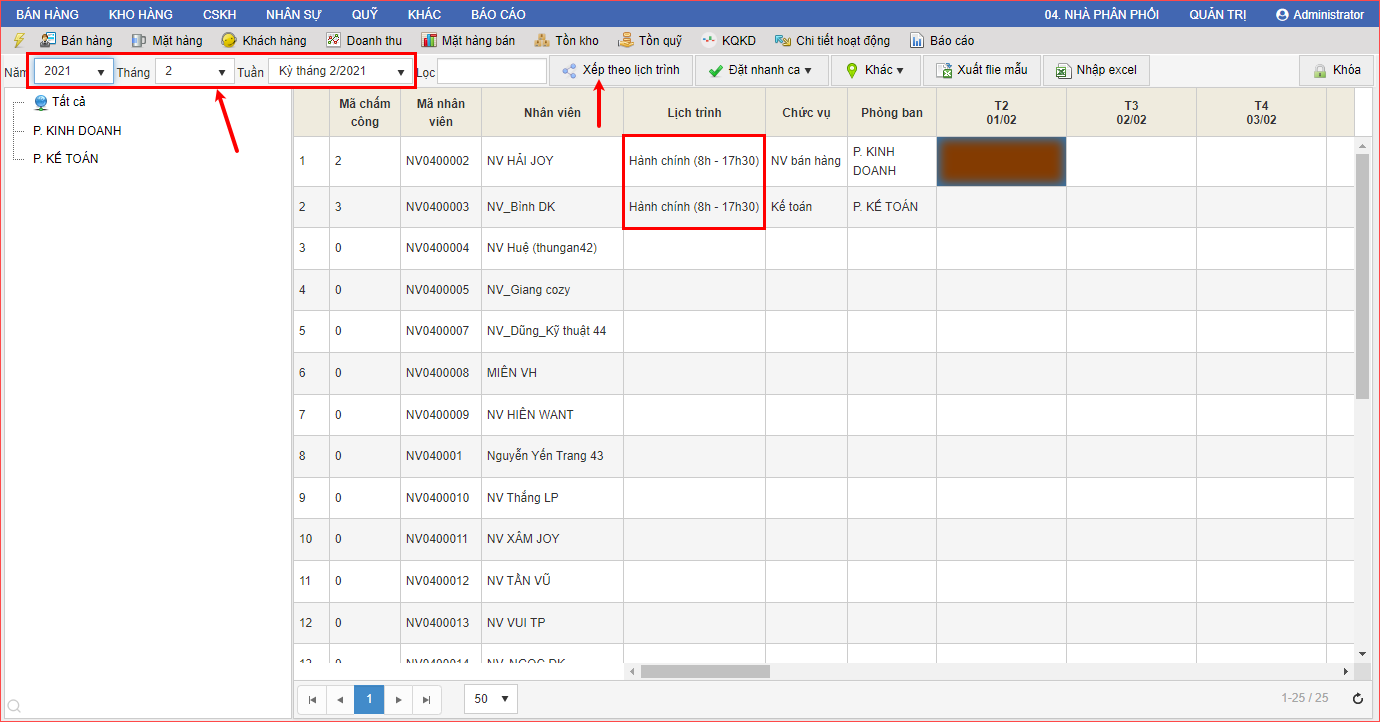
Task: Click Xếp theo lịch trình button
Action: click(620, 71)
